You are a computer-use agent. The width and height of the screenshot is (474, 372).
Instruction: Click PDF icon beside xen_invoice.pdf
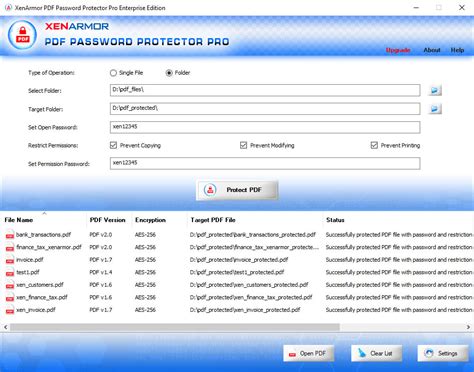tap(10, 310)
